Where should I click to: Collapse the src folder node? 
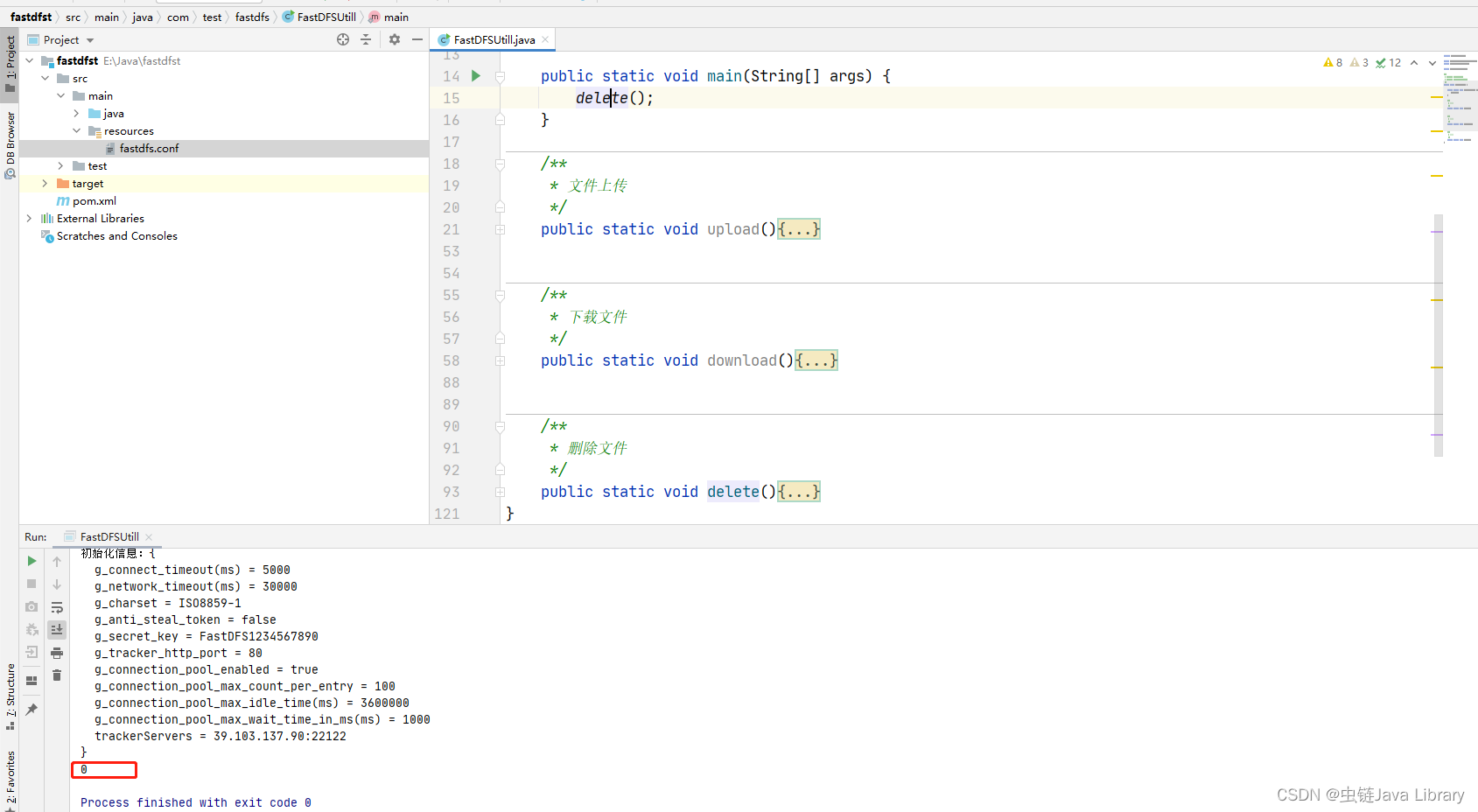click(46, 78)
